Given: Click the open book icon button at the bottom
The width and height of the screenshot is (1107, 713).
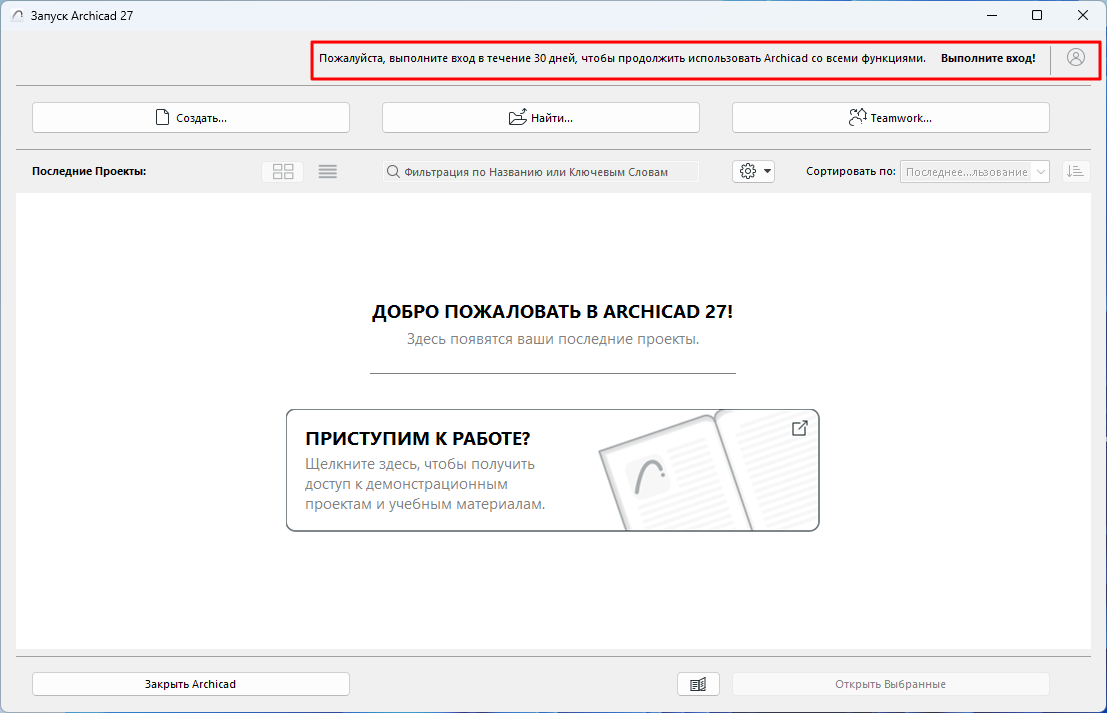Looking at the screenshot, I should point(698,684).
